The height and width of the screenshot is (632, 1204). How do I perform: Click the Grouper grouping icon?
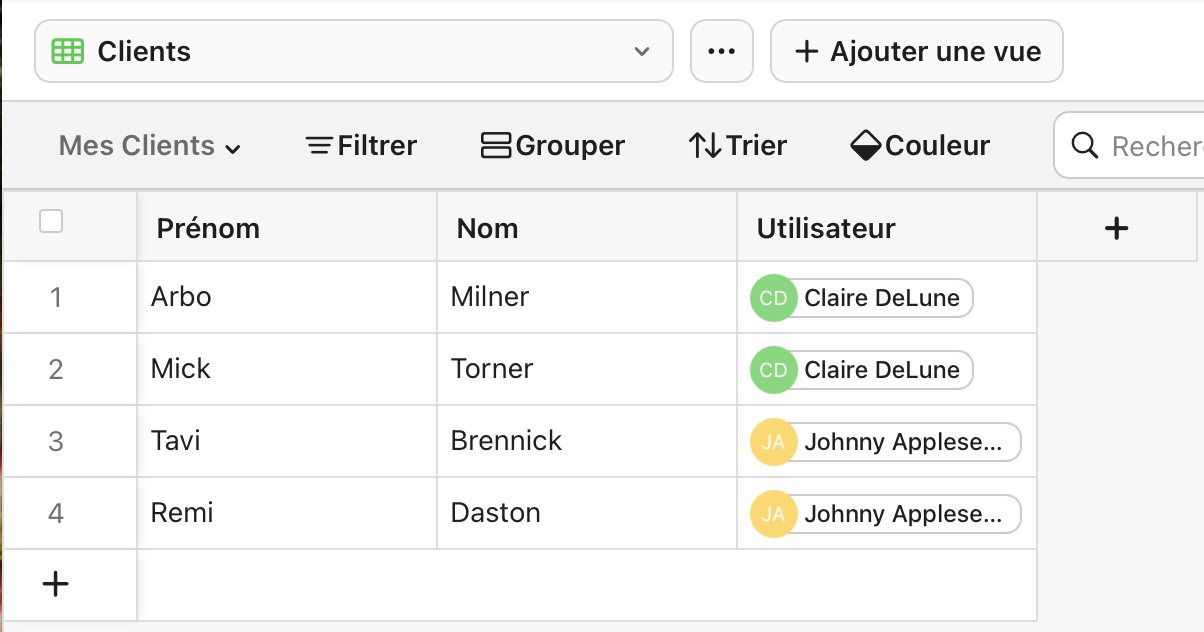pyautogui.click(x=495, y=145)
